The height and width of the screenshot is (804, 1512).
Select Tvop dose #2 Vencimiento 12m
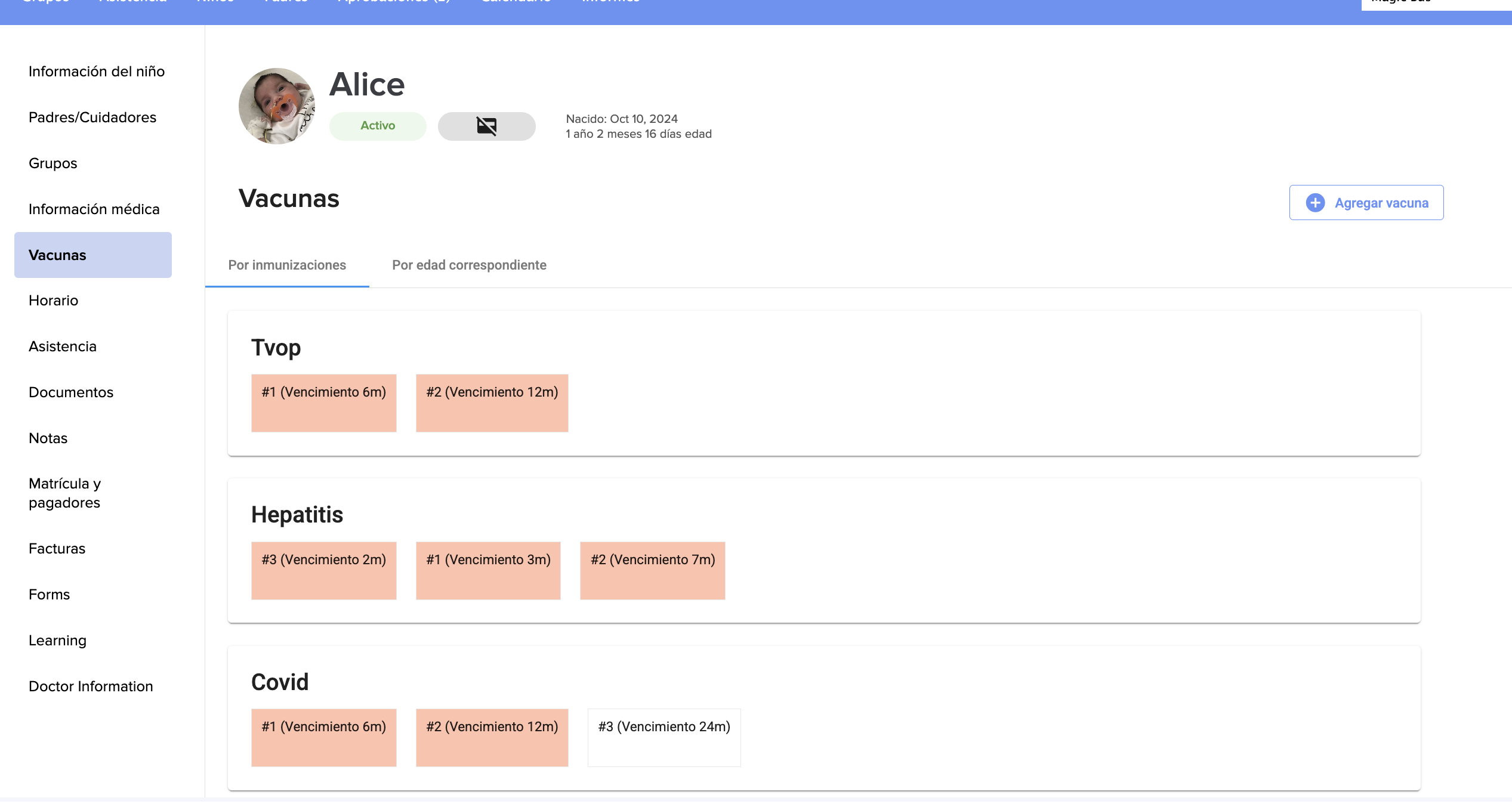[x=492, y=403]
